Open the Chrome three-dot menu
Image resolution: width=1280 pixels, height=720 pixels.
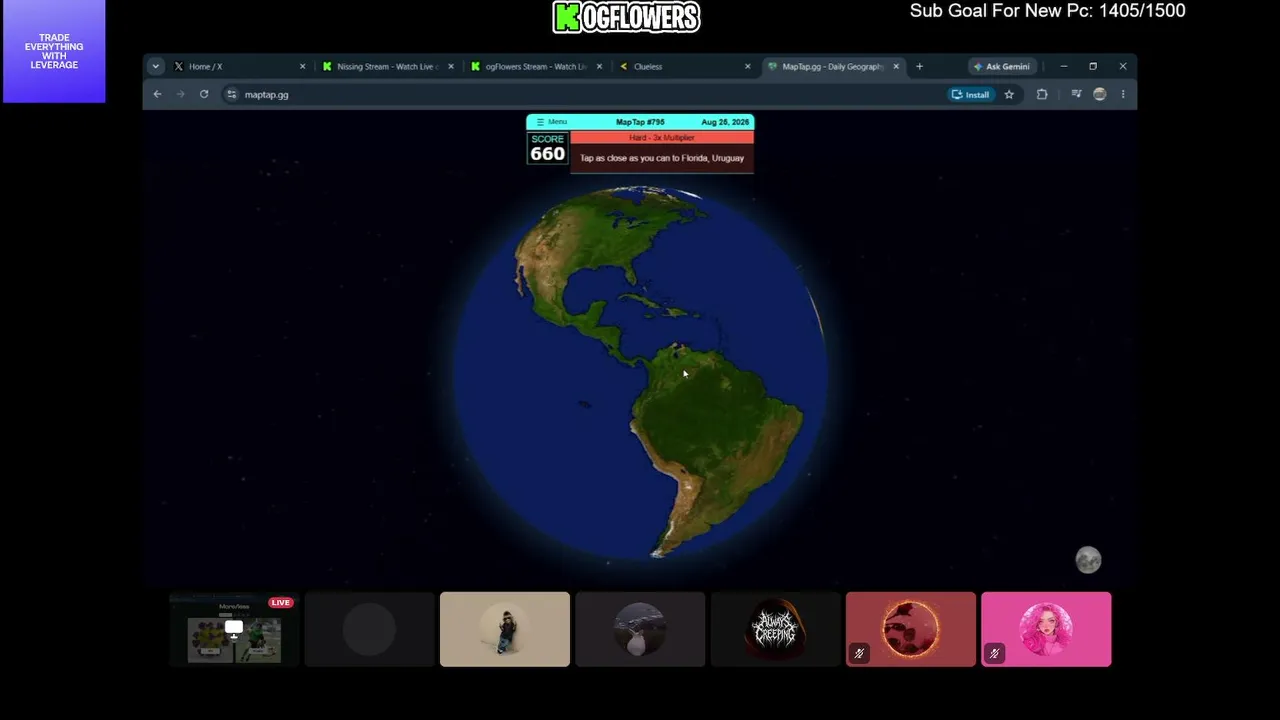pyautogui.click(x=1123, y=94)
